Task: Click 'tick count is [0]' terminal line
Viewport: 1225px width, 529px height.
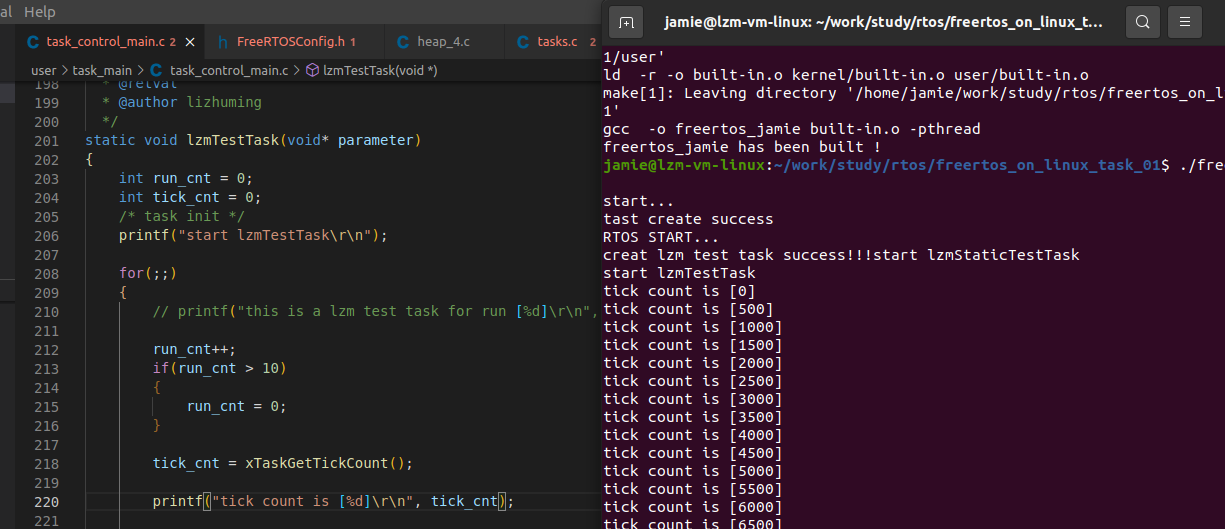Action: point(679,291)
